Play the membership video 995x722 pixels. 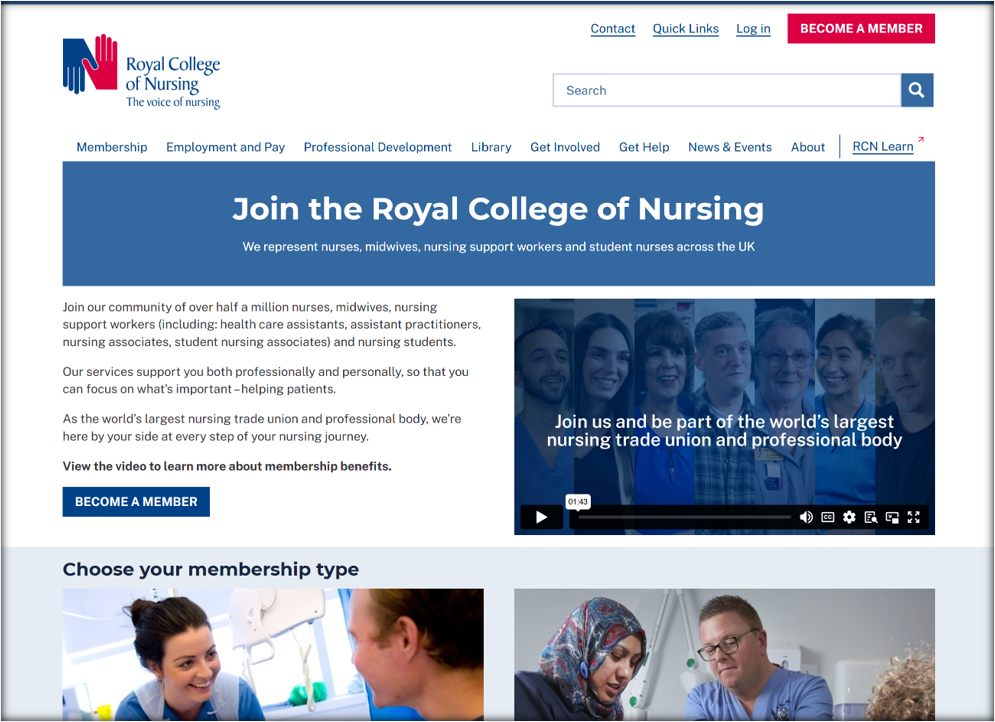pos(541,517)
